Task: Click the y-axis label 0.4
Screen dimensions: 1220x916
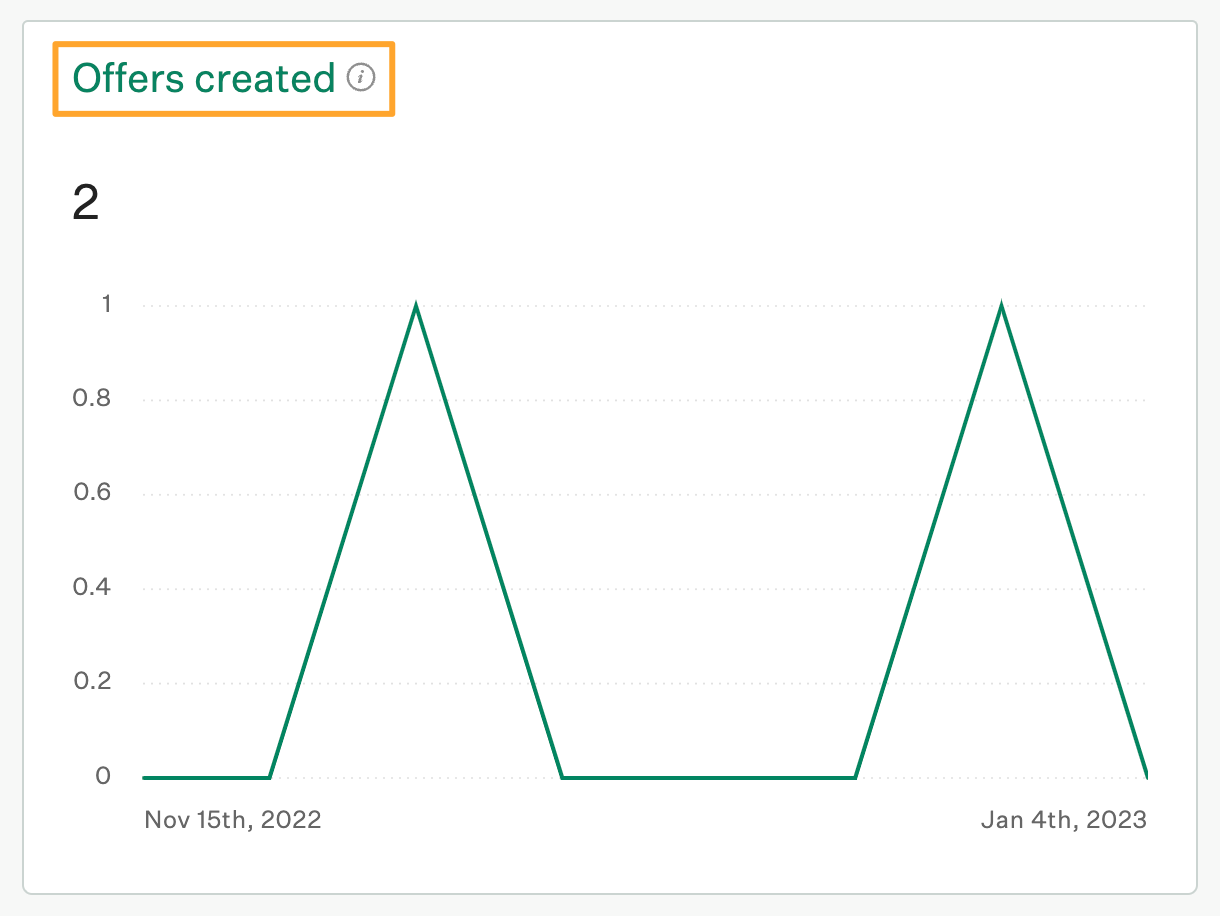Action: pyautogui.click(x=92, y=587)
